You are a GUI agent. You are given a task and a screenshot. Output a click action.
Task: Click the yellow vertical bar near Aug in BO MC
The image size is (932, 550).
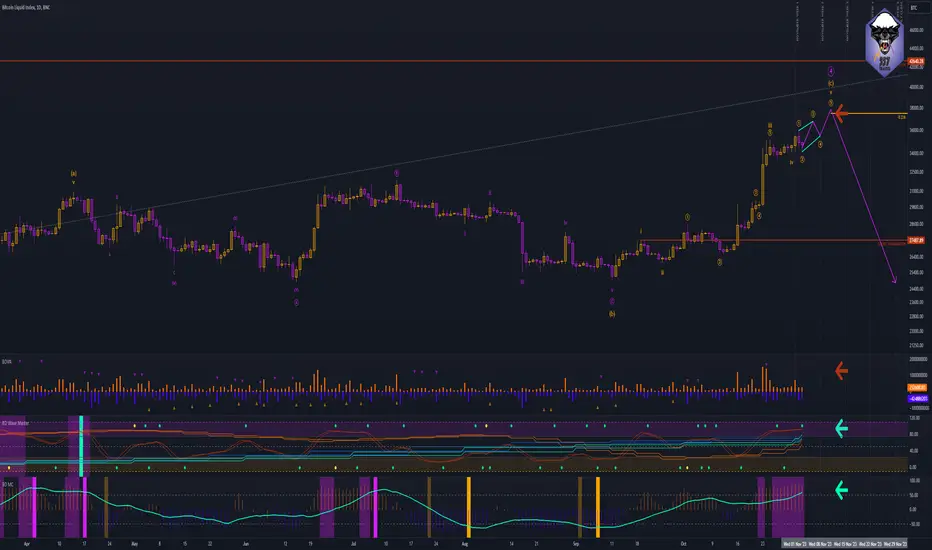(x=468, y=507)
